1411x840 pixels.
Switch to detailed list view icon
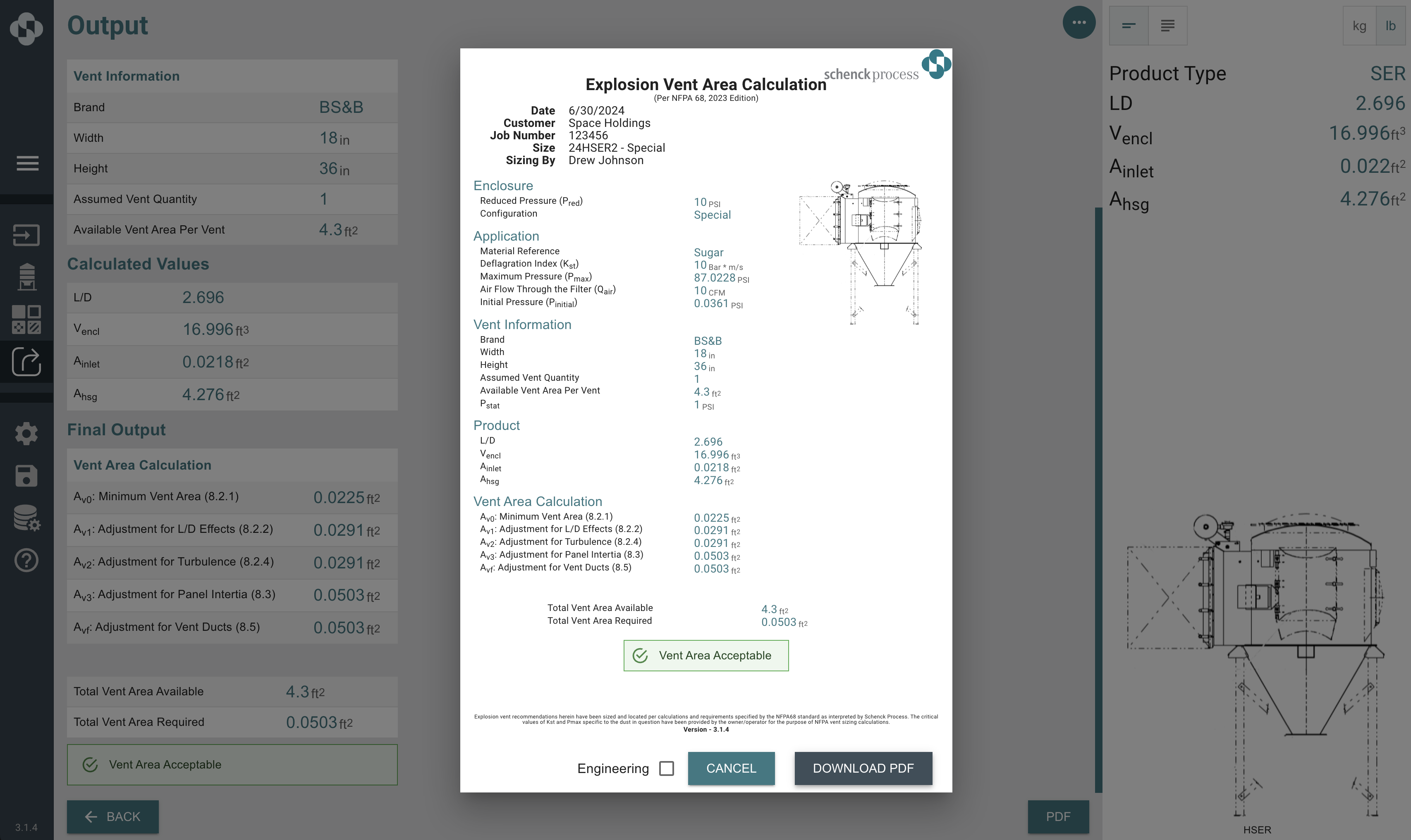point(1167,26)
